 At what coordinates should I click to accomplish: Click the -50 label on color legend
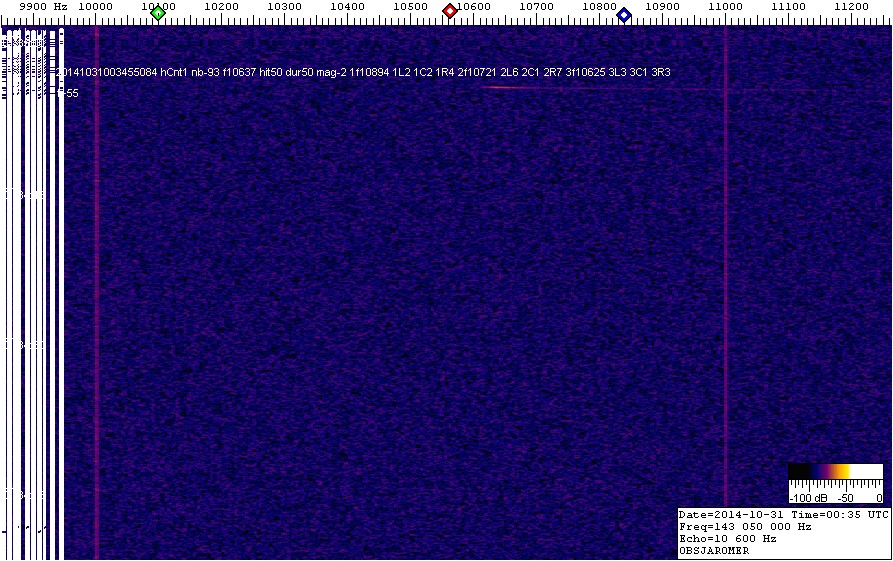click(844, 497)
